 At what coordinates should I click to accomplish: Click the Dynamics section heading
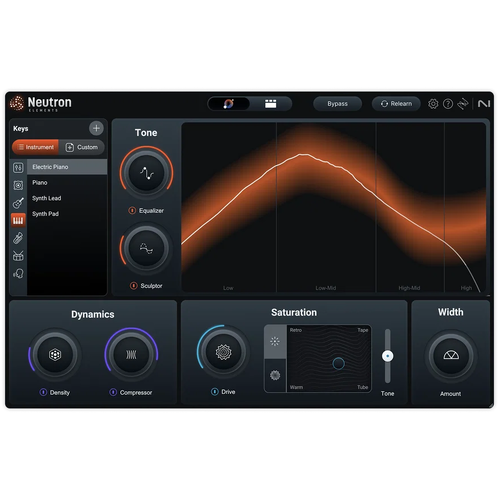[93, 314]
